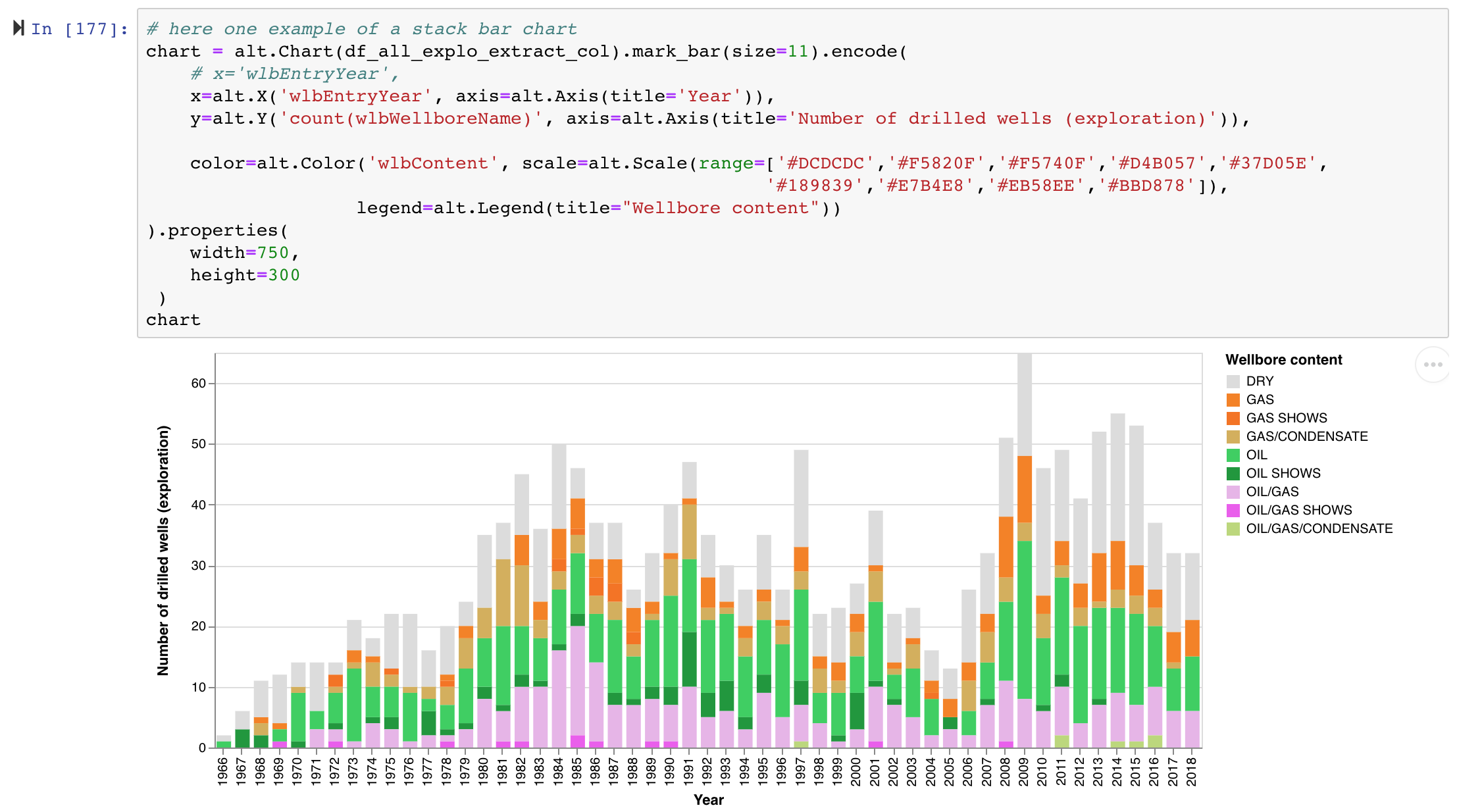
Task: Click the 'legend=alt.Legend' code line
Action: click(598, 208)
